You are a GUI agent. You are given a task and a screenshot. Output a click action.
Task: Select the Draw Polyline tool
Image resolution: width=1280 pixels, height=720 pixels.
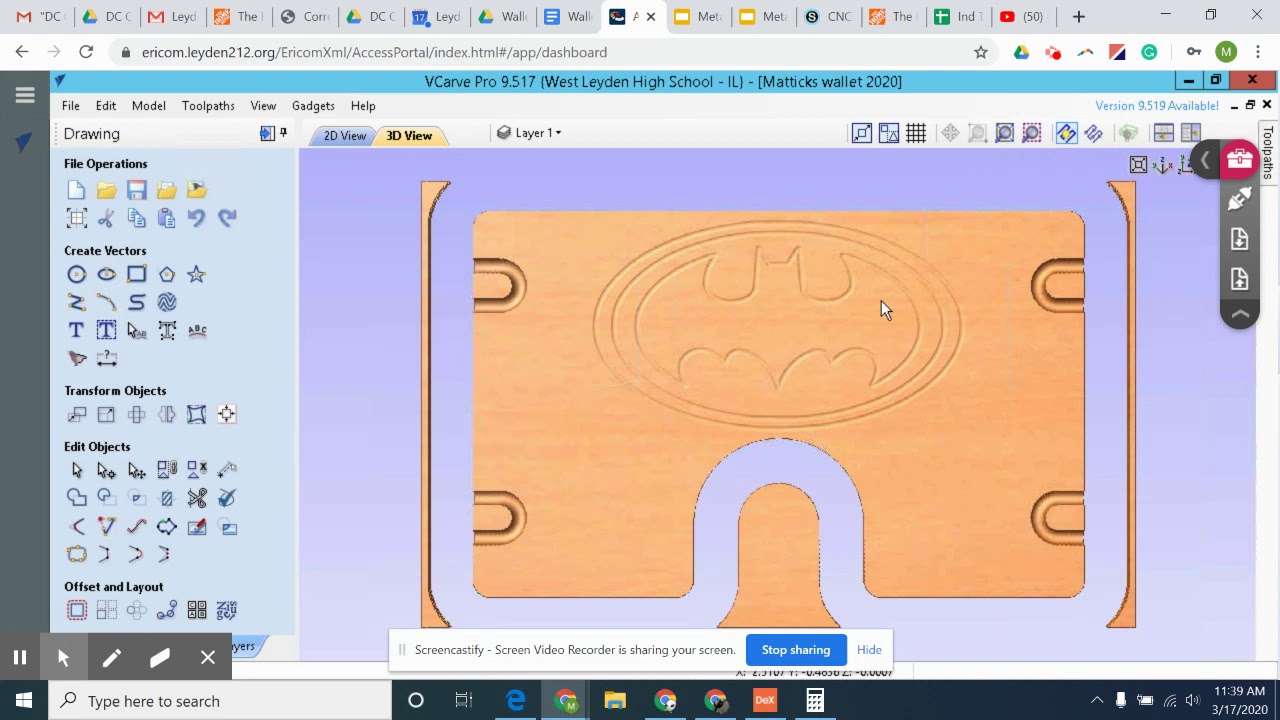[x=77, y=302]
